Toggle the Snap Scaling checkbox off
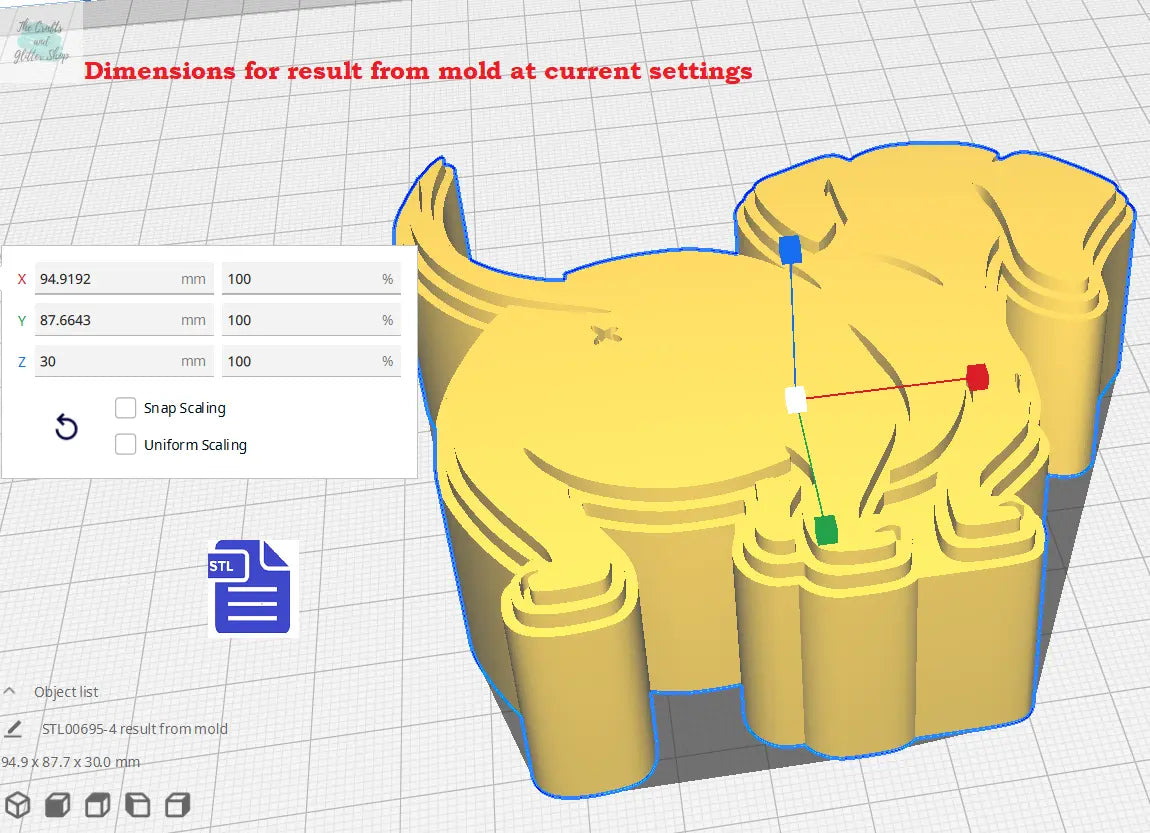The height and width of the screenshot is (833, 1150). point(126,407)
